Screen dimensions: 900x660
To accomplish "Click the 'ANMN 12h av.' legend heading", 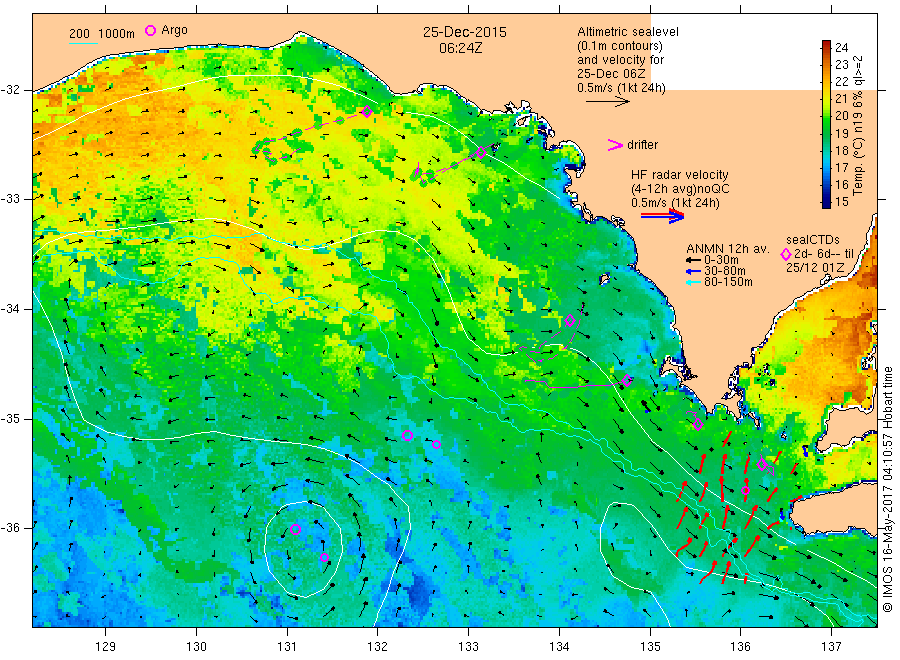I will click(728, 249).
